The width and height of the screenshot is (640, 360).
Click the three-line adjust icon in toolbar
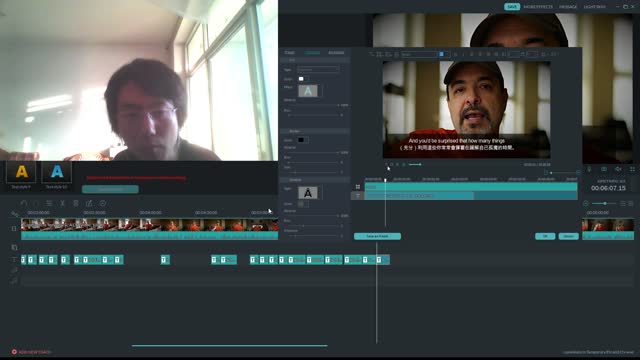point(49,203)
